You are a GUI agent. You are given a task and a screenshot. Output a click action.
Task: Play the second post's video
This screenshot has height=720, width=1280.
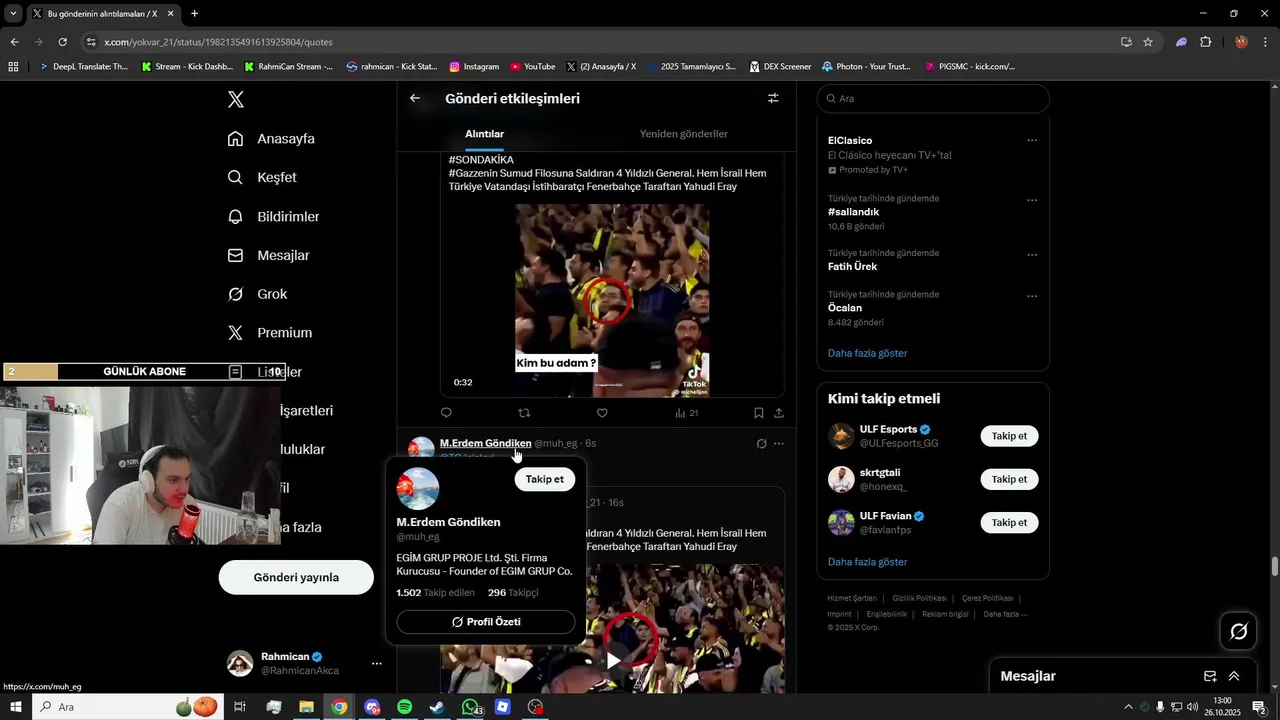(x=612, y=660)
